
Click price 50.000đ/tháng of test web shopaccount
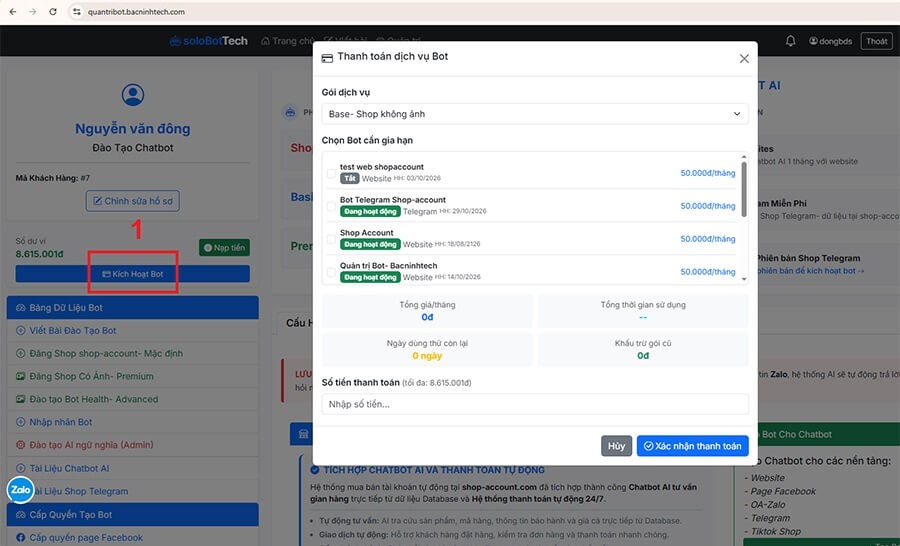point(708,173)
